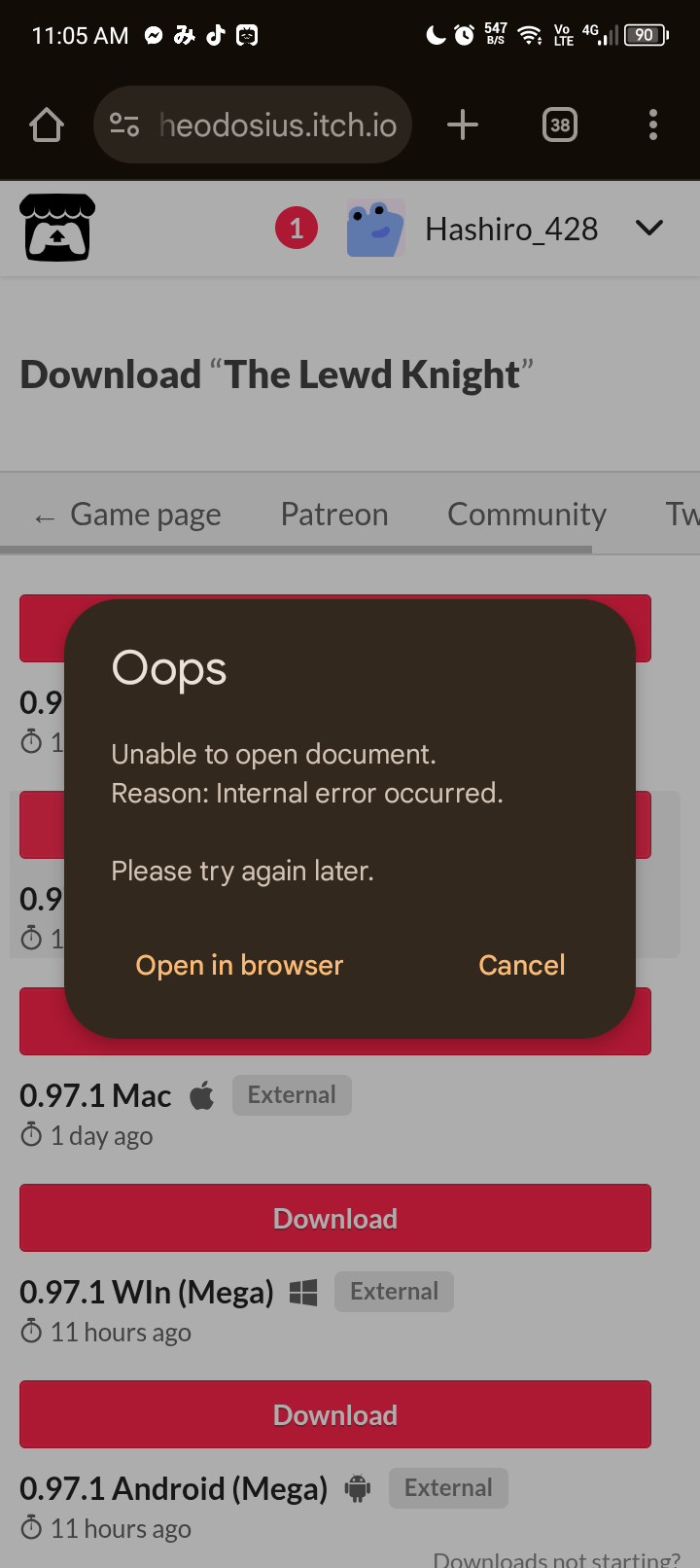The height and width of the screenshot is (1568, 700).
Task: Switch to the Community tab
Action: coord(527,515)
